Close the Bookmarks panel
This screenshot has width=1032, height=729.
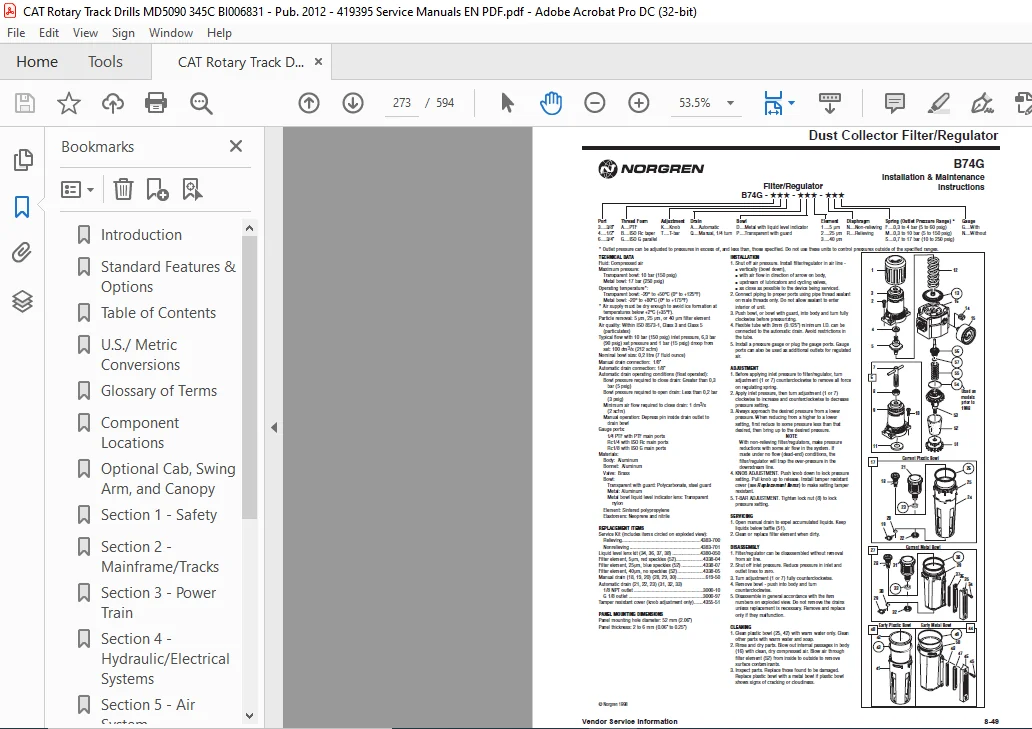[x=236, y=146]
